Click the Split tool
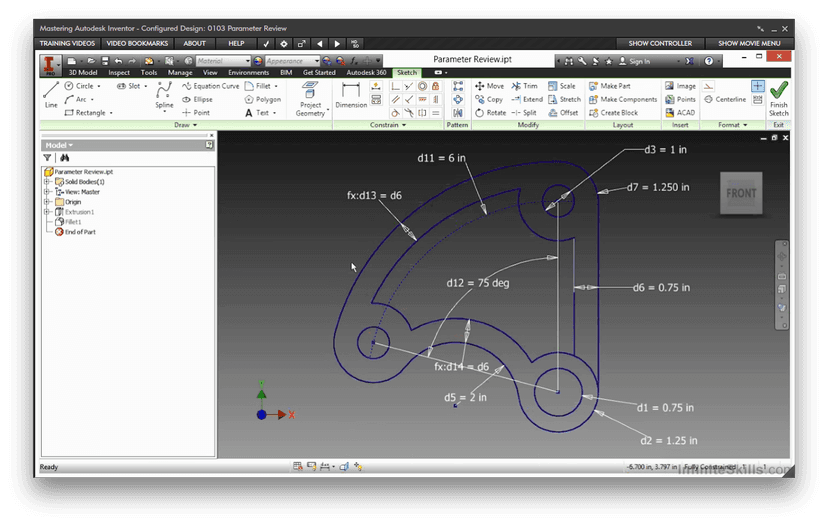The width and height of the screenshot is (828, 525). coord(524,112)
